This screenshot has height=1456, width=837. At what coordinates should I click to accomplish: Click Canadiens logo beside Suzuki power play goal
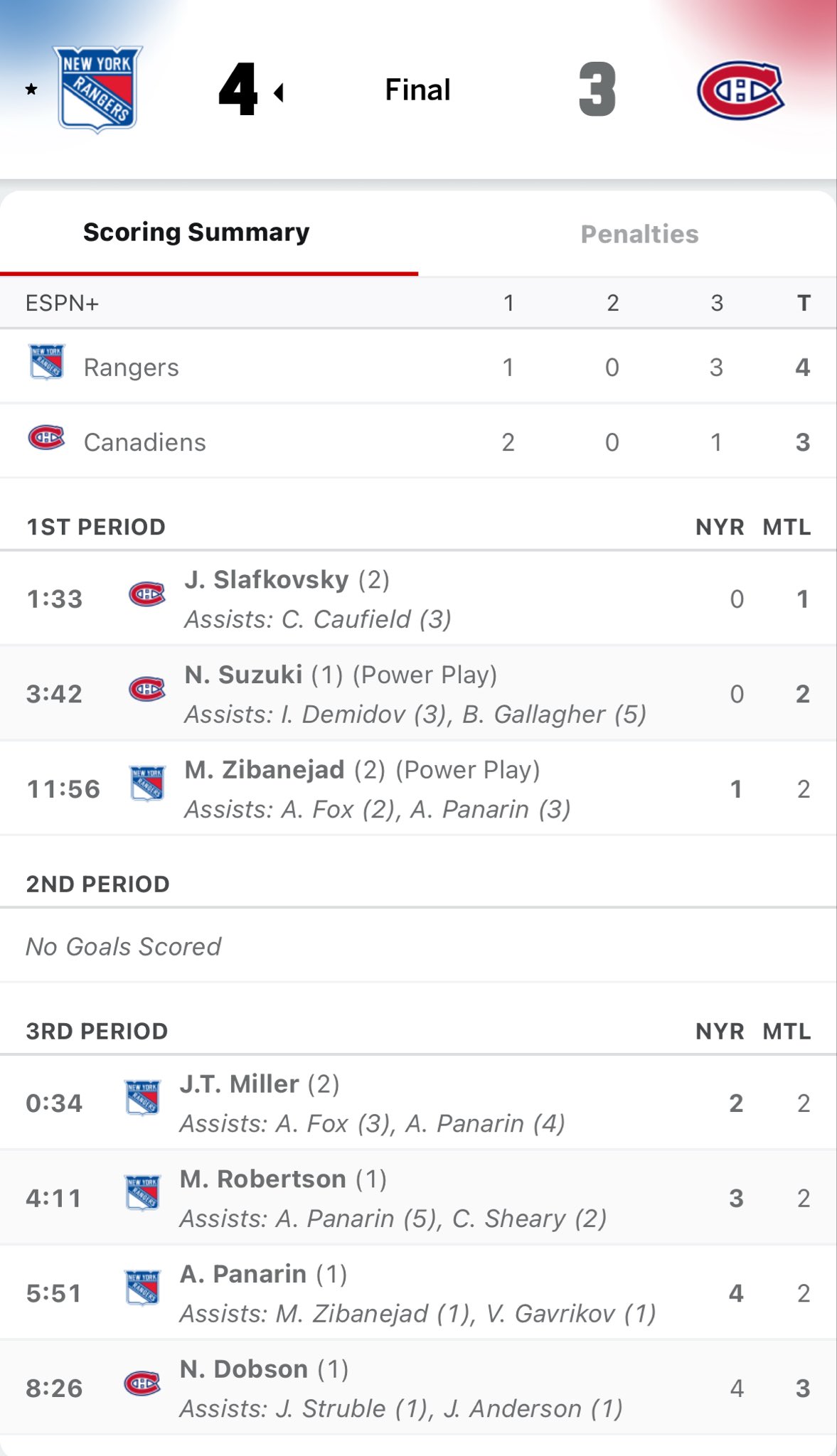(147, 689)
